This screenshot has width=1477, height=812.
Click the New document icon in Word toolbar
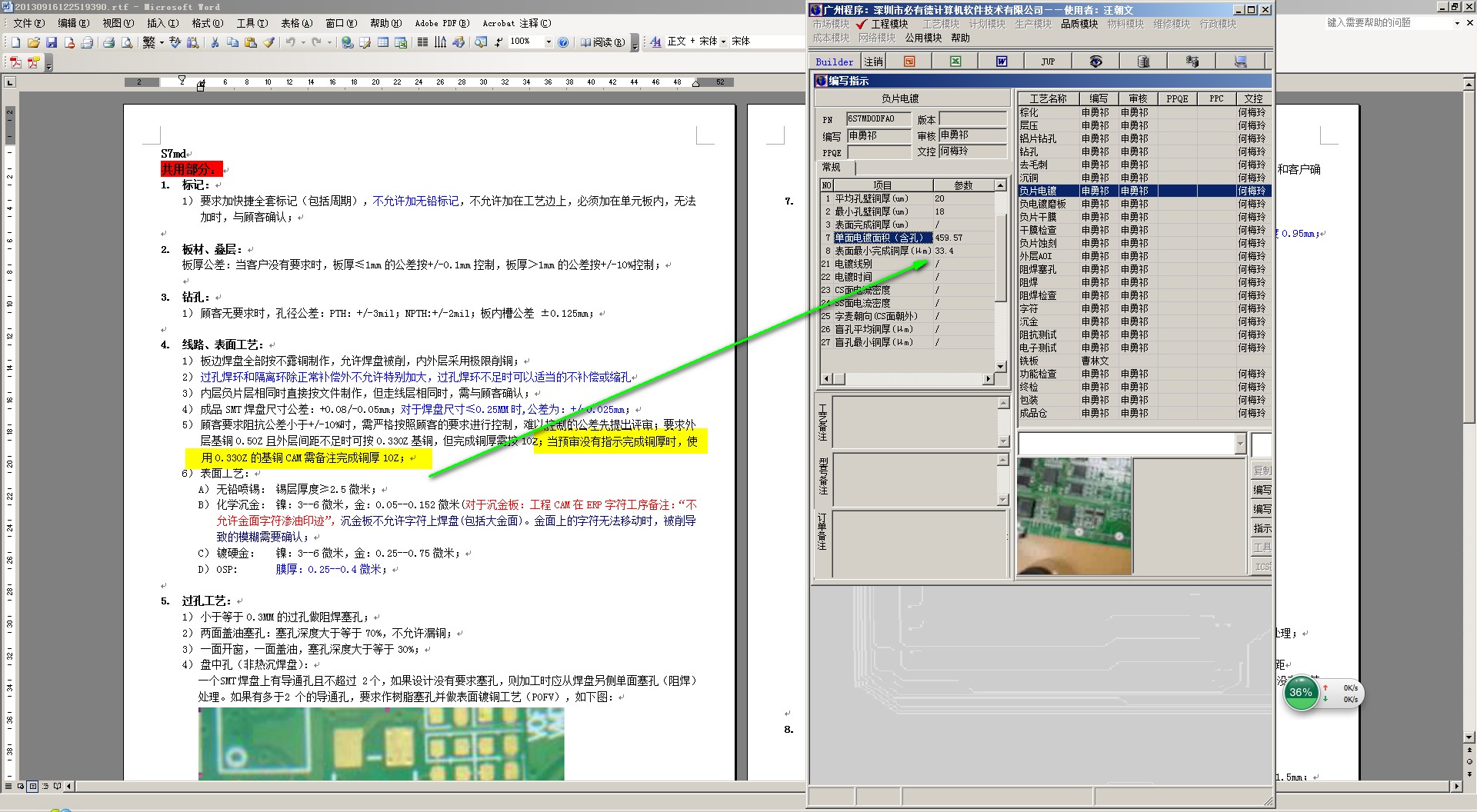pos(15,42)
